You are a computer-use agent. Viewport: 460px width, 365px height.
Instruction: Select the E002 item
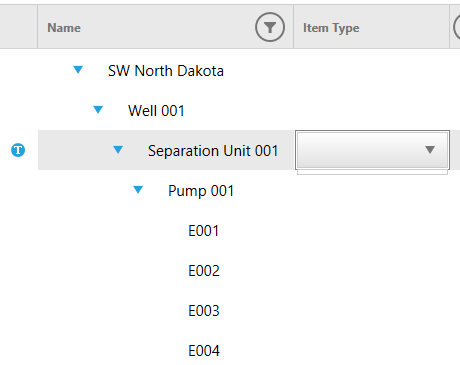(204, 271)
